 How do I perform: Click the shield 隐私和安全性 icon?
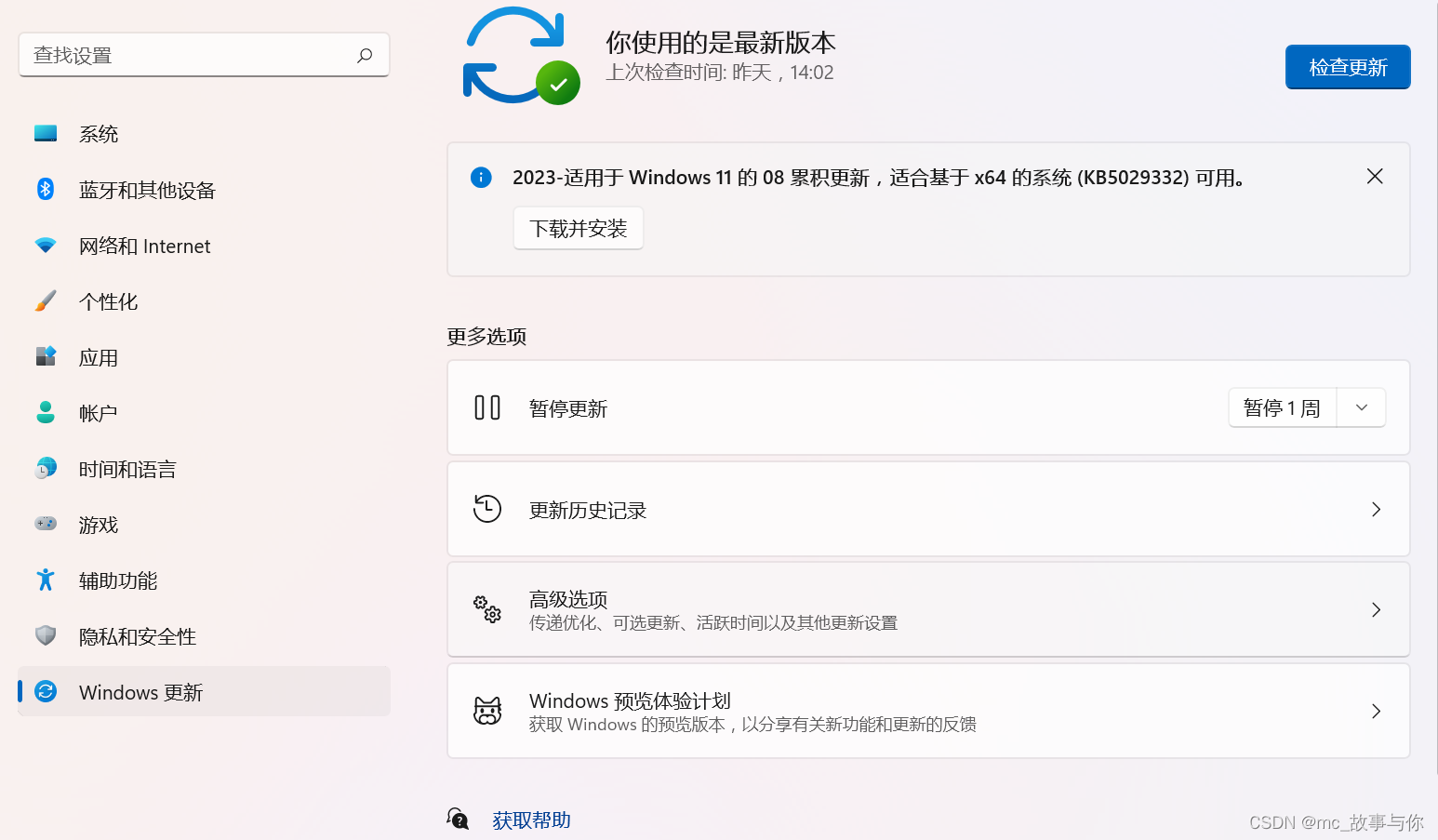tap(46, 635)
